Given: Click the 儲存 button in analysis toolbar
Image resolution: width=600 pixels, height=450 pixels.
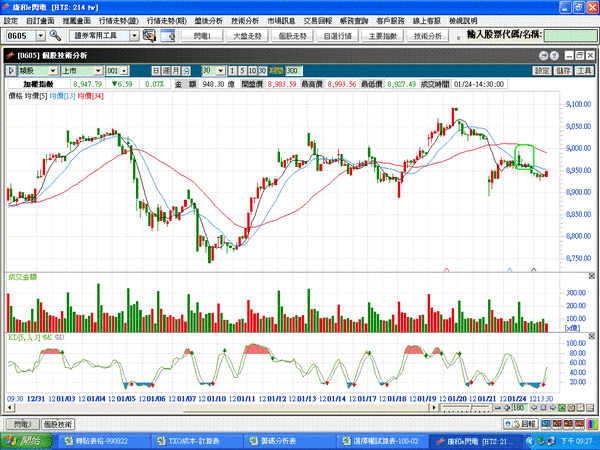Looking at the screenshot, I should pos(563,71).
